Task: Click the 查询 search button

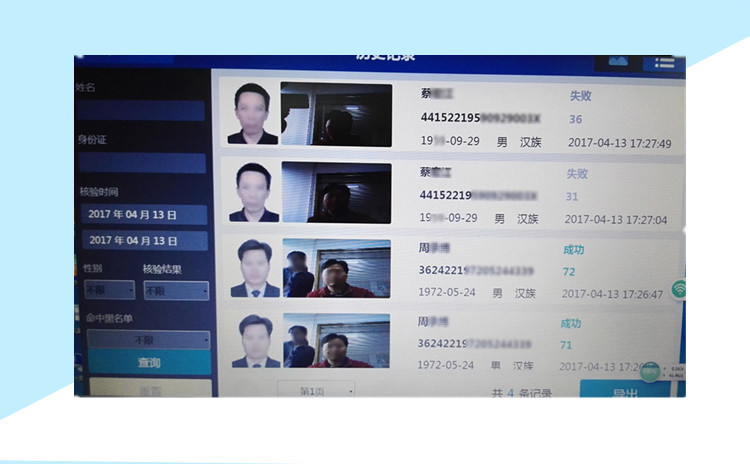Action: (x=150, y=362)
